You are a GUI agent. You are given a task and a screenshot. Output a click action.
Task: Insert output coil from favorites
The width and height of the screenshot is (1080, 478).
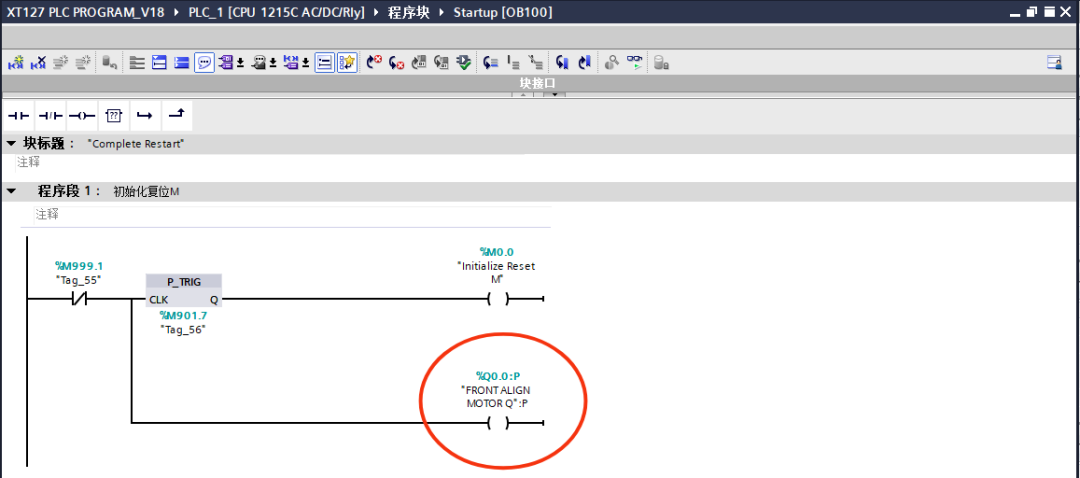point(82,116)
